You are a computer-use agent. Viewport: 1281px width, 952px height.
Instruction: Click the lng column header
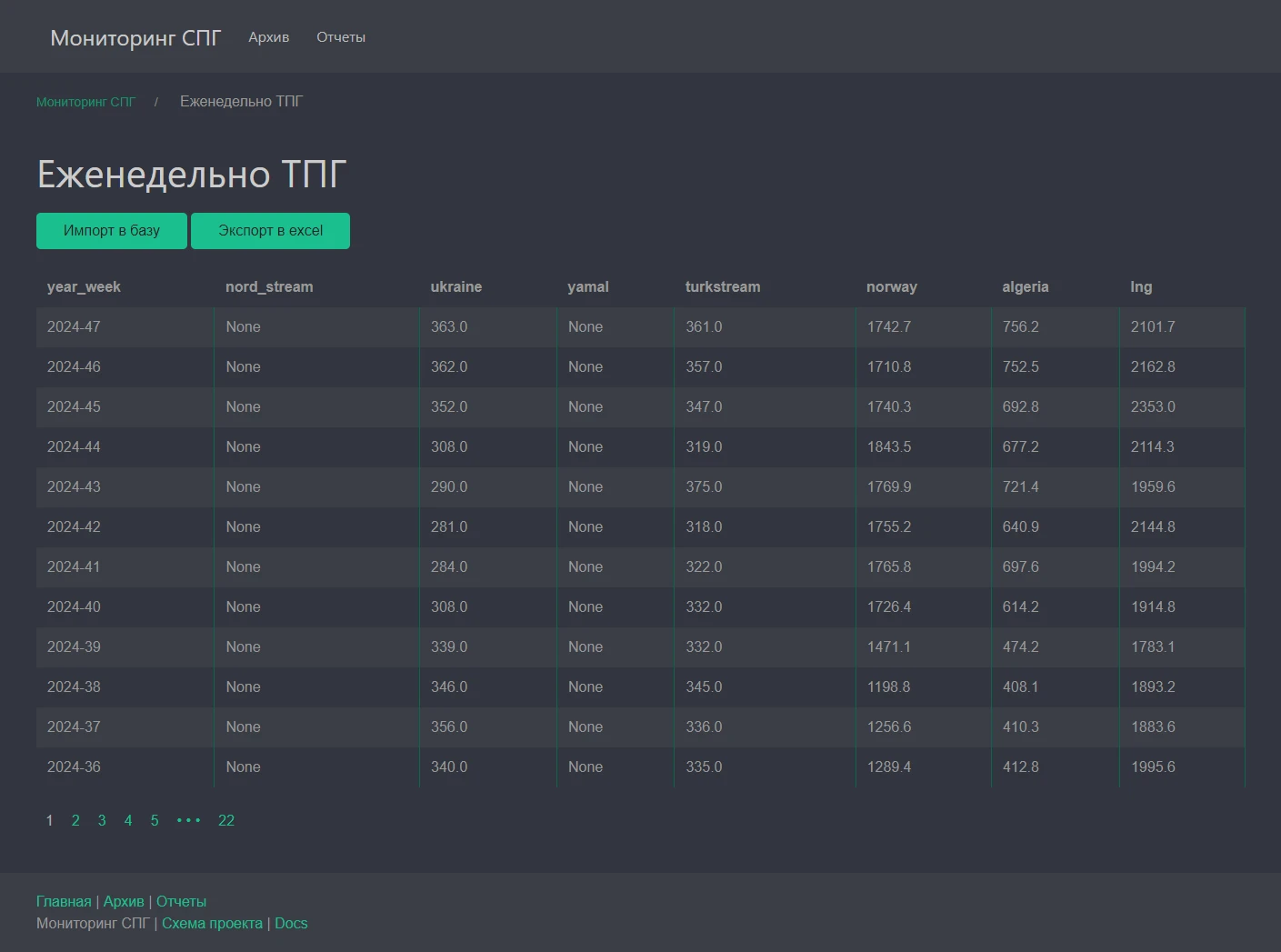[1141, 286]
